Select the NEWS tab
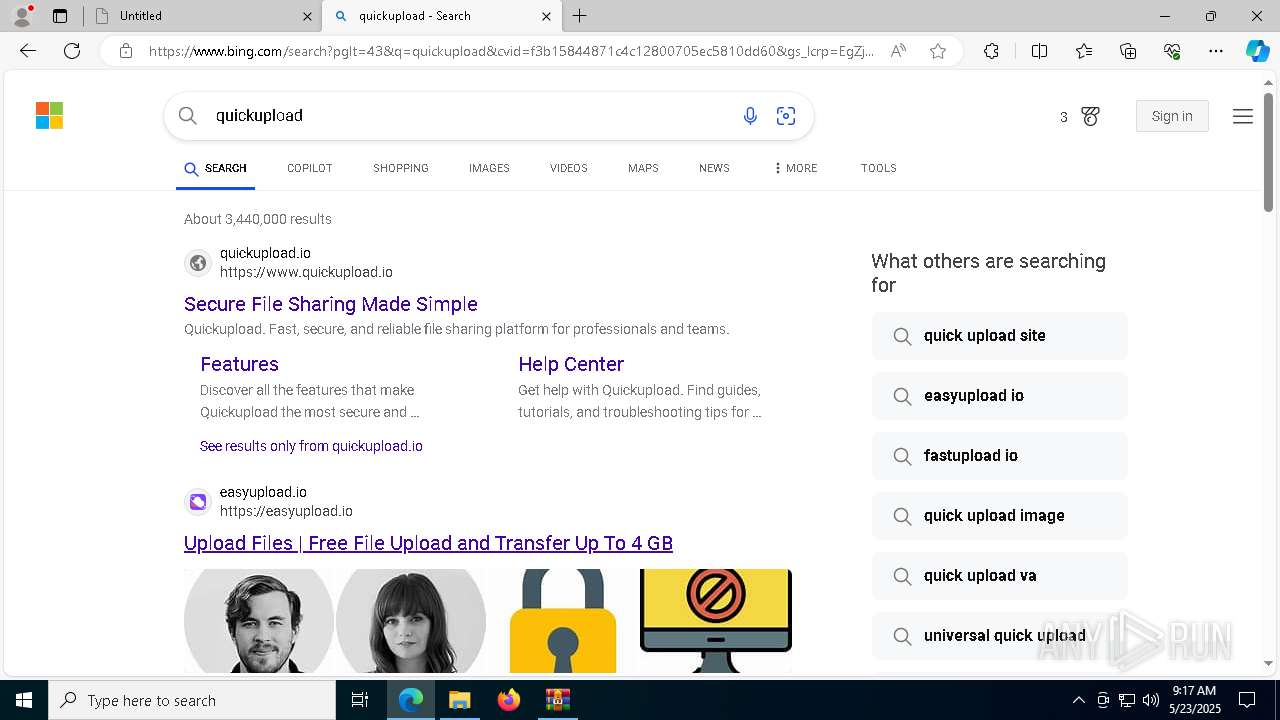1280x720 pixels. (x=714, y=168)
